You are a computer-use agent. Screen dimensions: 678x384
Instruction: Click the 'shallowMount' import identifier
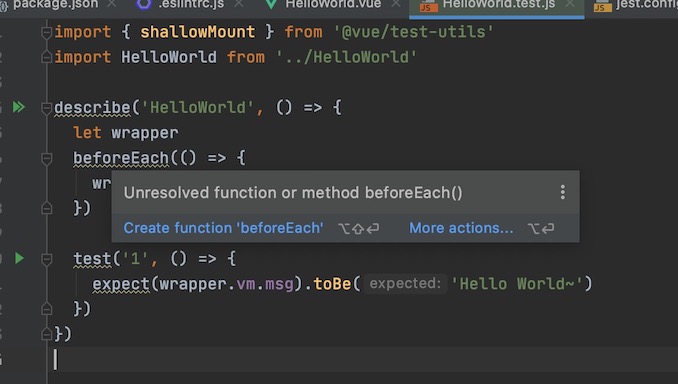[x=198, y=32]
